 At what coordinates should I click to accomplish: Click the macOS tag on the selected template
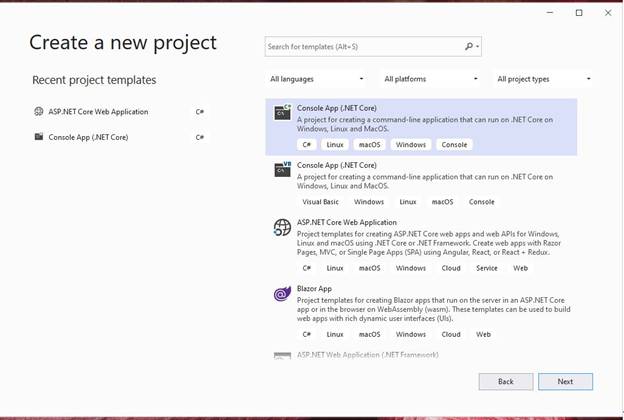click(369, 145)
